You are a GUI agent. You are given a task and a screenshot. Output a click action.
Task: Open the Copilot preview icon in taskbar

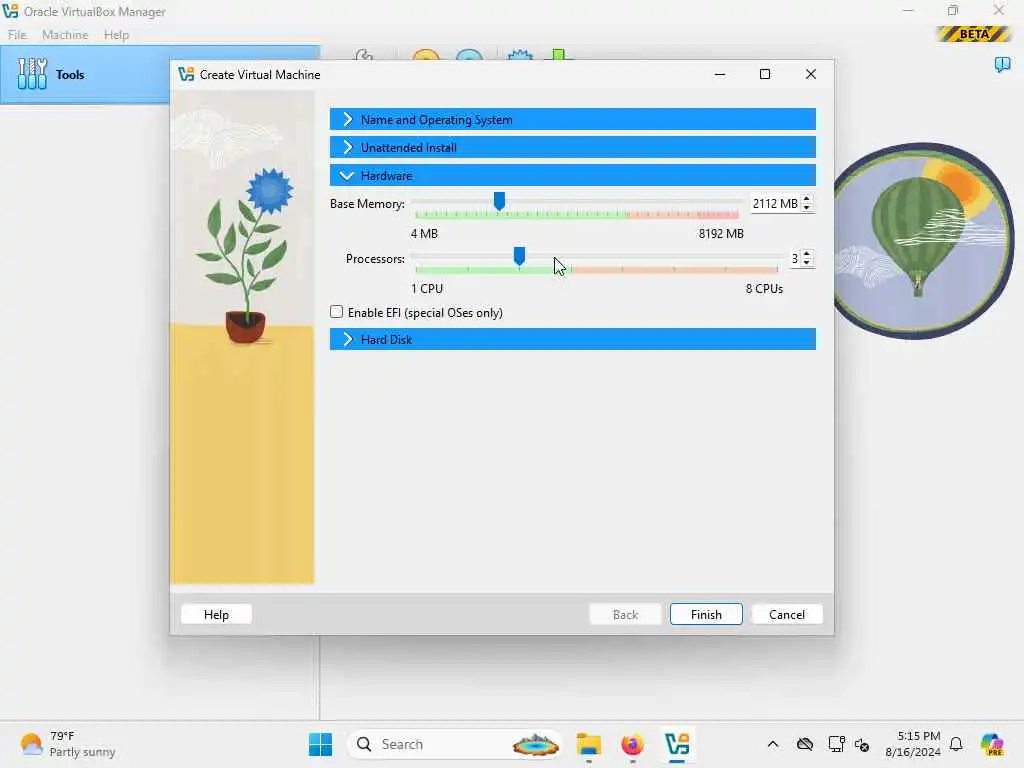click(x=992, y=744)
